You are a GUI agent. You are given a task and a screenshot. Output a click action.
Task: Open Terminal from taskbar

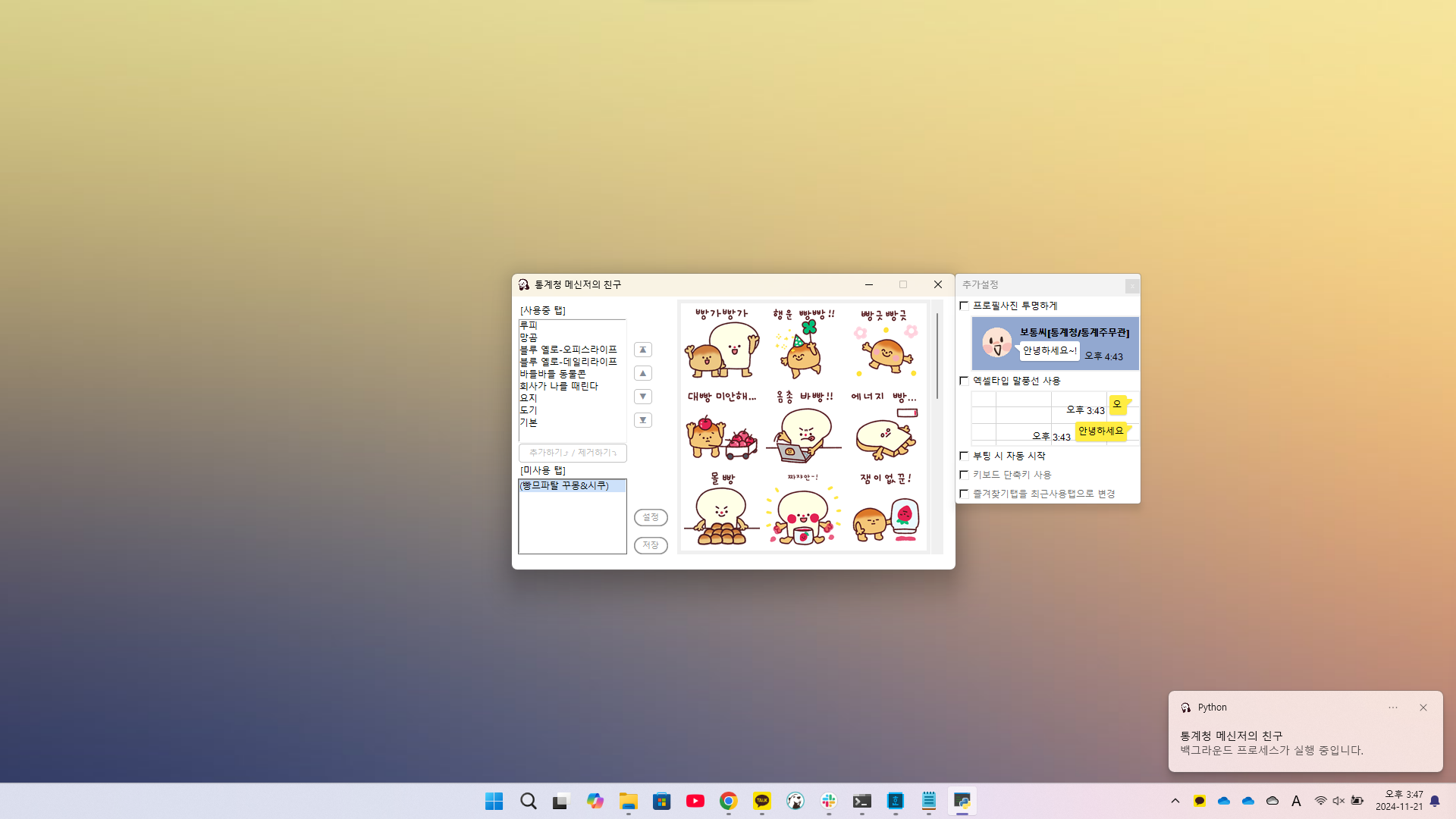tap(861, 801)
